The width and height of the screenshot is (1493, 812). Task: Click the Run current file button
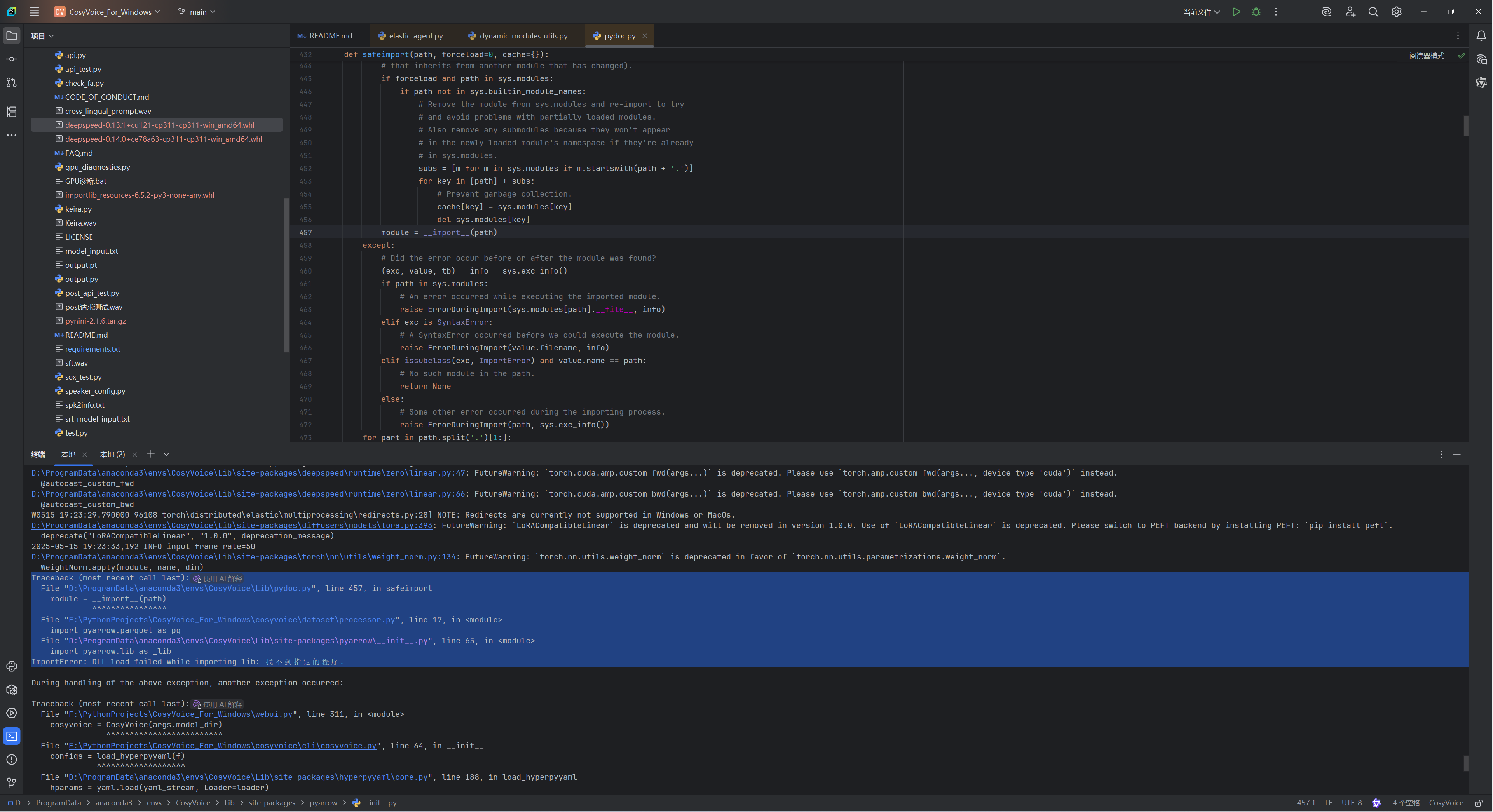(1236, 12)
